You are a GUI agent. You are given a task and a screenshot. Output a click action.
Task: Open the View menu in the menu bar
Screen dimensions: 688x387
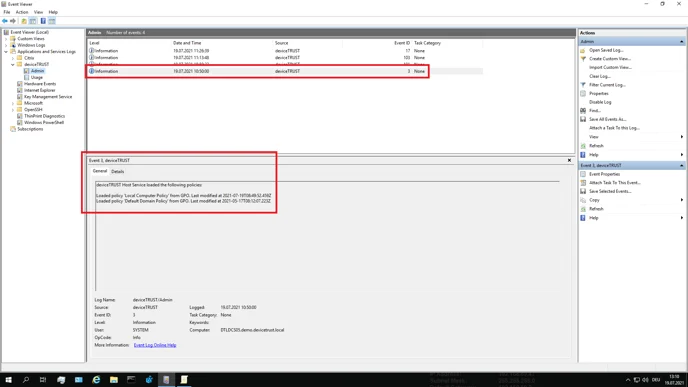click(39, 12)
